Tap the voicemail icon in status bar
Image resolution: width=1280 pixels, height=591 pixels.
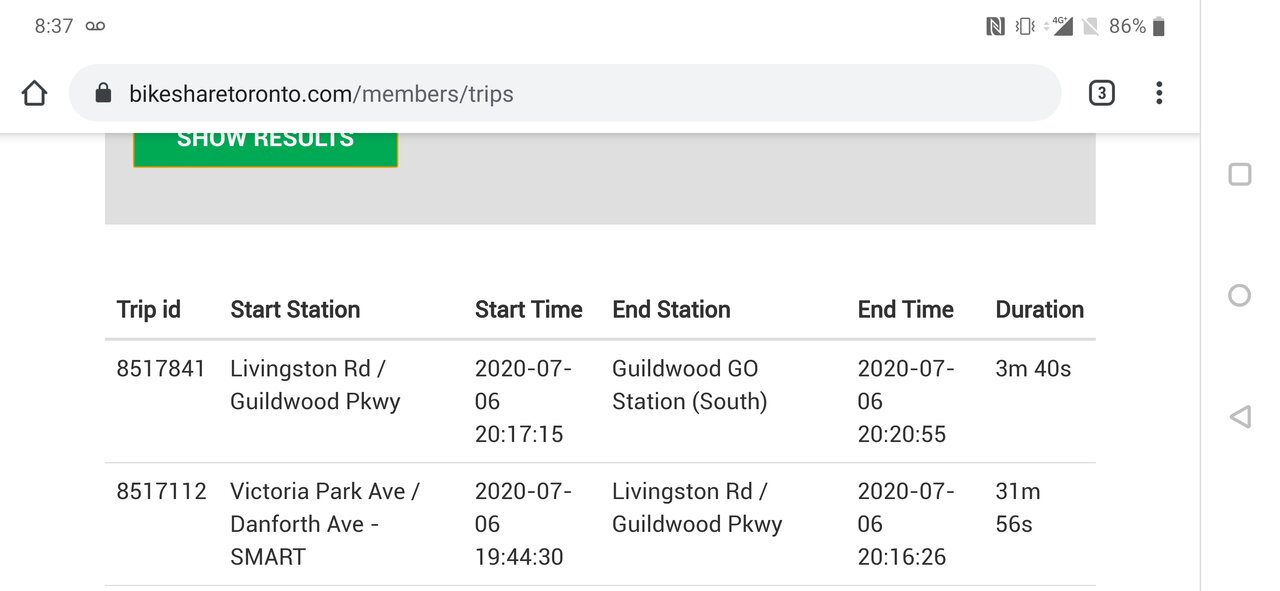pyautogui.click(x=95, y=27)
